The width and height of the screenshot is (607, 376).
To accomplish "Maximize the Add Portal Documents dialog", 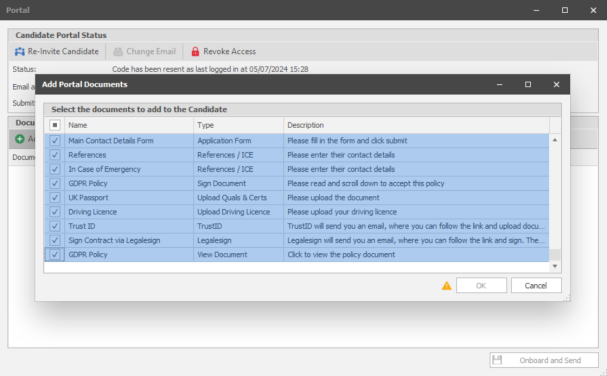I will pos(528,84).
